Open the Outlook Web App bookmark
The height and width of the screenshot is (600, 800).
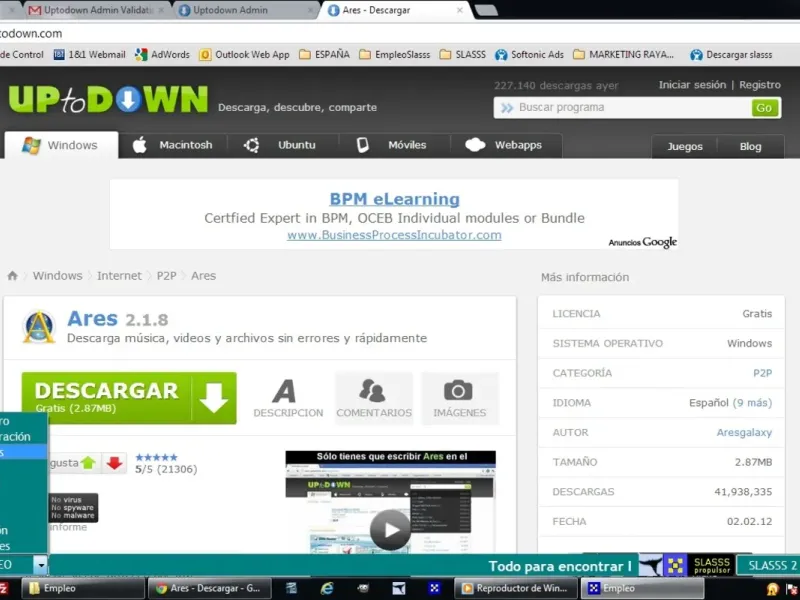(x=244, y=55)
